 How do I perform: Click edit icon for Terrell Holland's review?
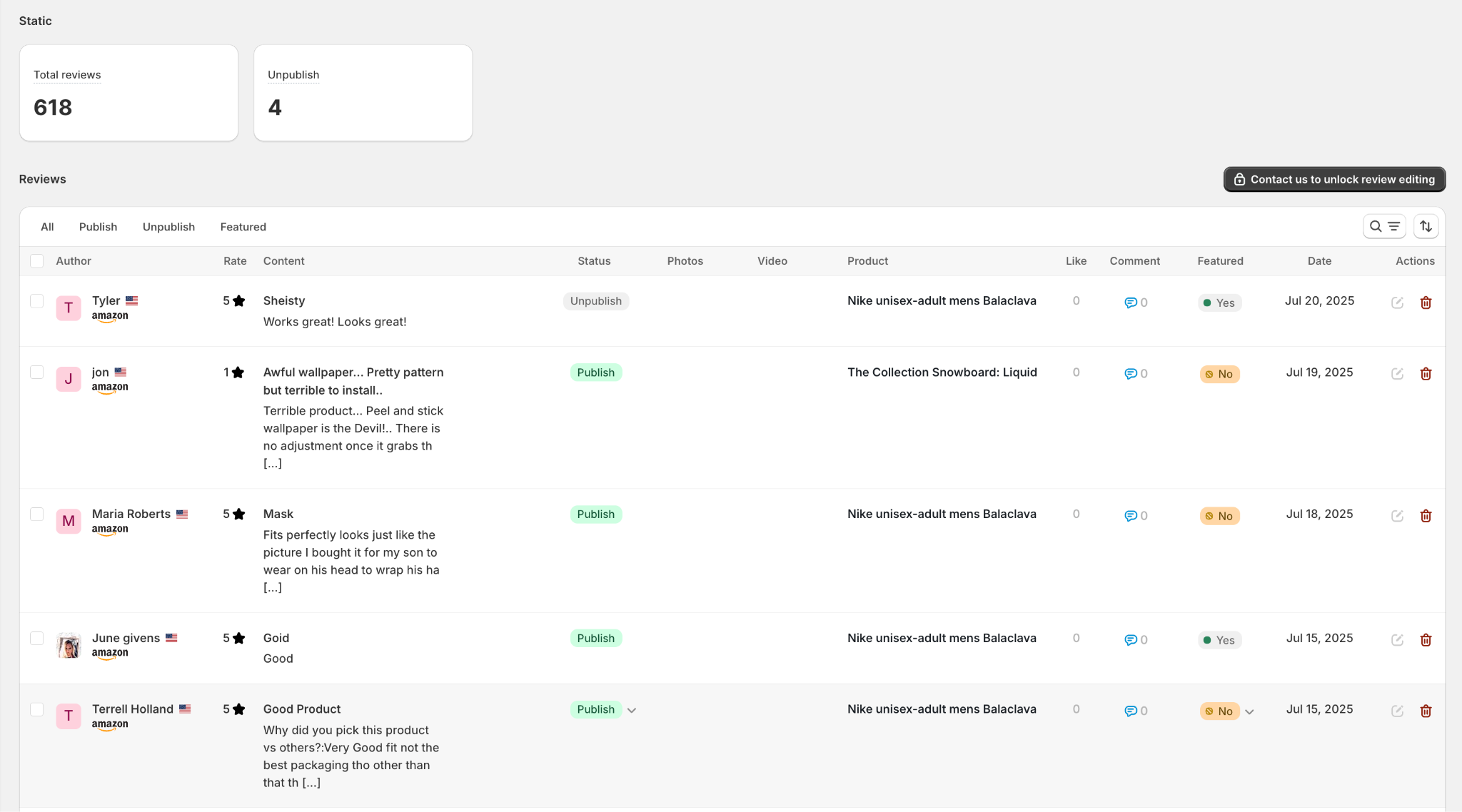click(1397, 711)
